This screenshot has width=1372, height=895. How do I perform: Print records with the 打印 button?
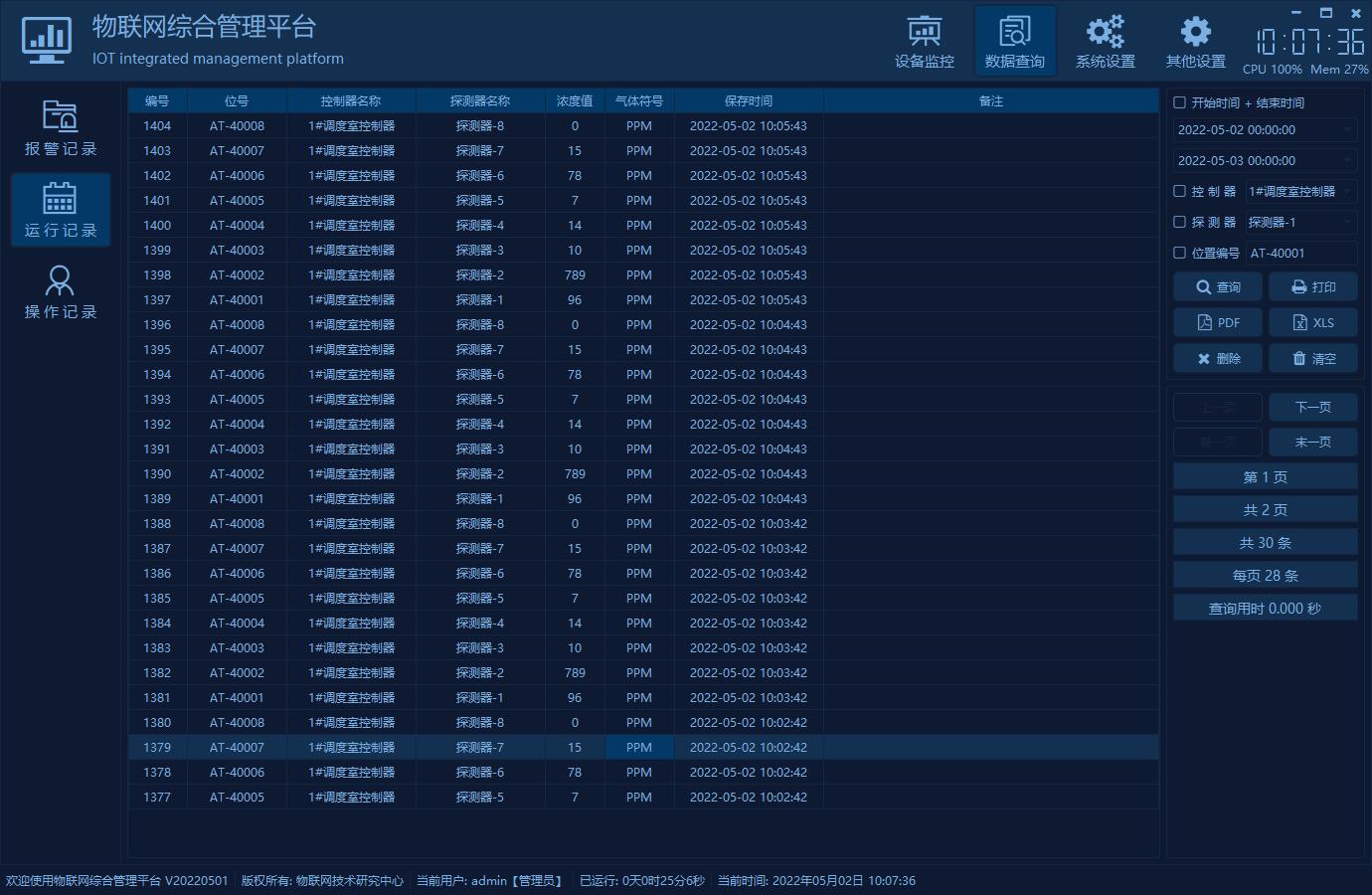click(x=1312, y=287)
